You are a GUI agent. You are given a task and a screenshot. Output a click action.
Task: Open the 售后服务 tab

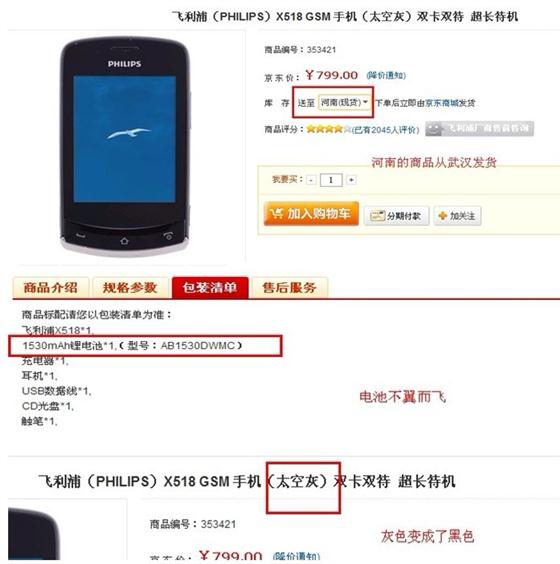(290, 288)
